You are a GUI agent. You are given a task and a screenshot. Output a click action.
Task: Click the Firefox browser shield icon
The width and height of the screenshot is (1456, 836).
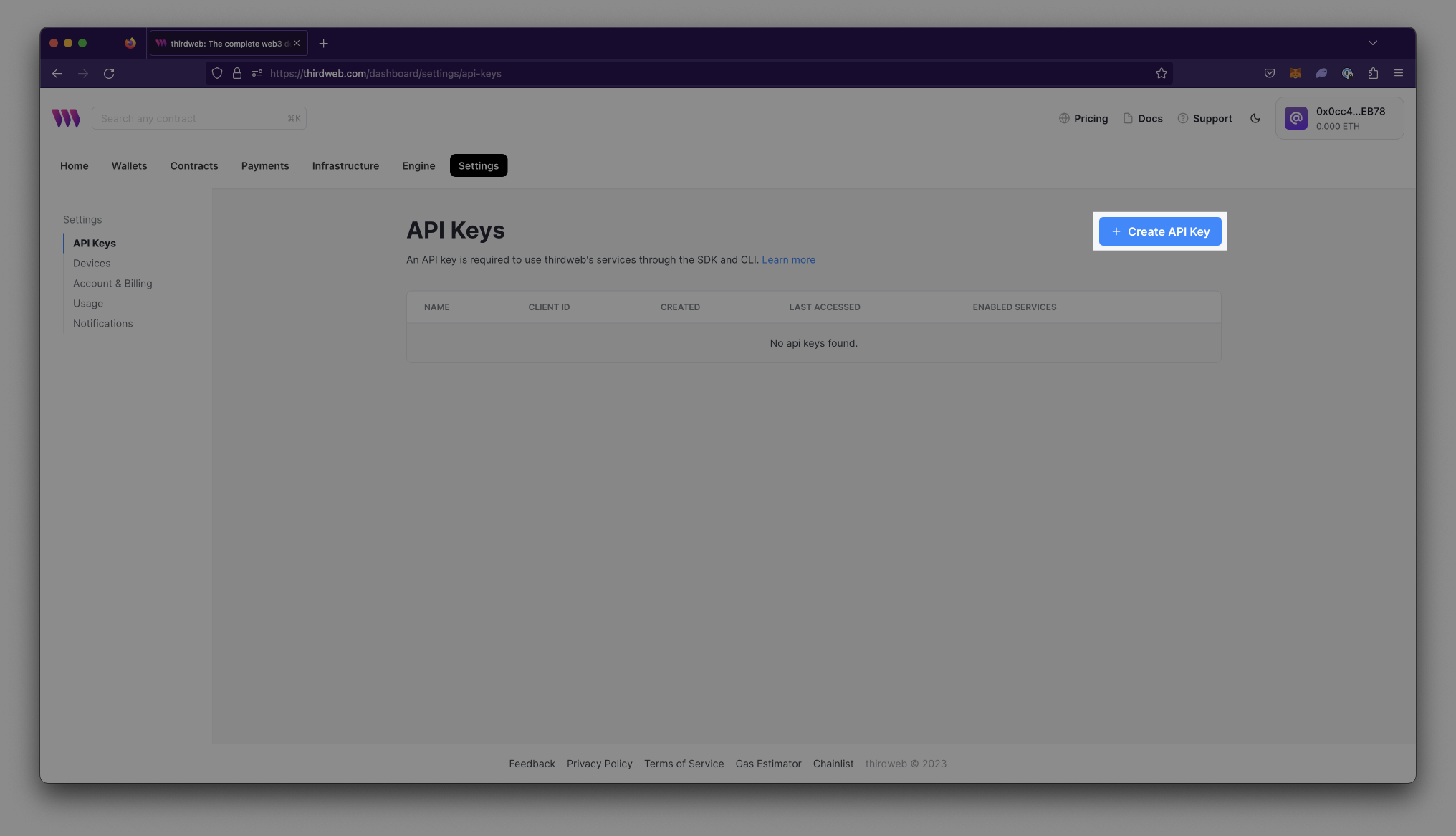[x=217, y=72]
